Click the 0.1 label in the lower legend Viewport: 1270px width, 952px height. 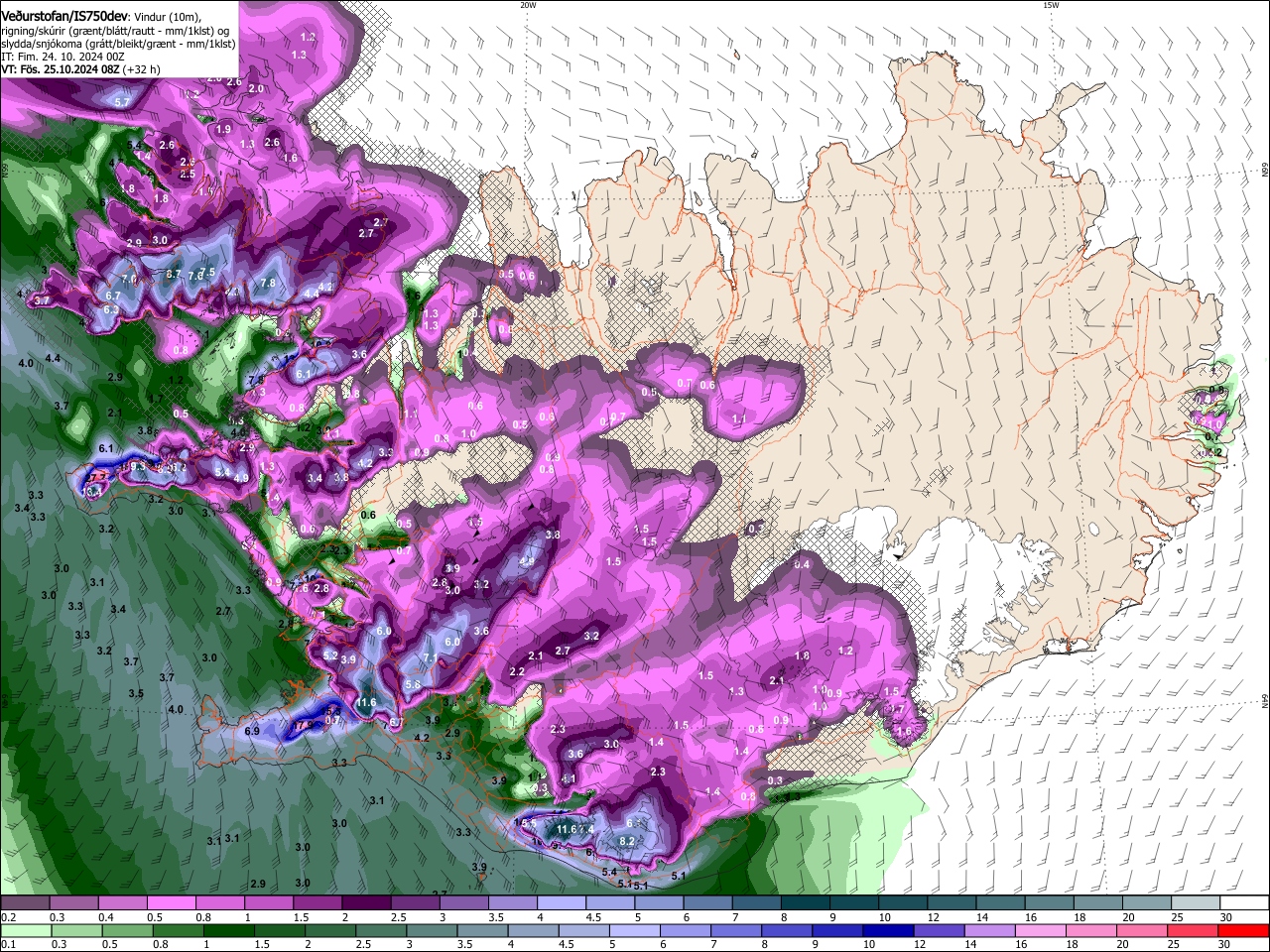point(8,944)
